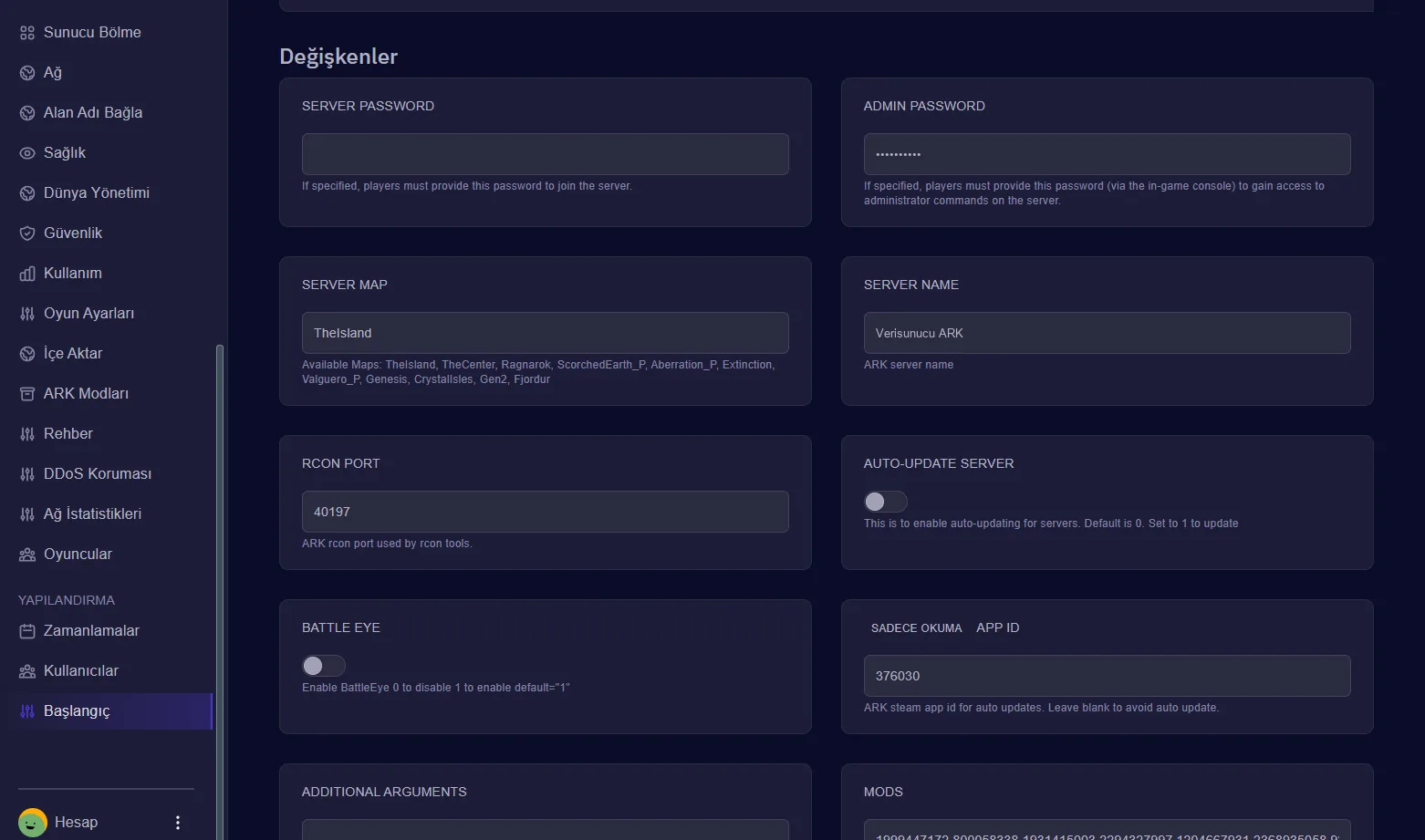Click the SADECE OKUMA badge

[916, 628]
